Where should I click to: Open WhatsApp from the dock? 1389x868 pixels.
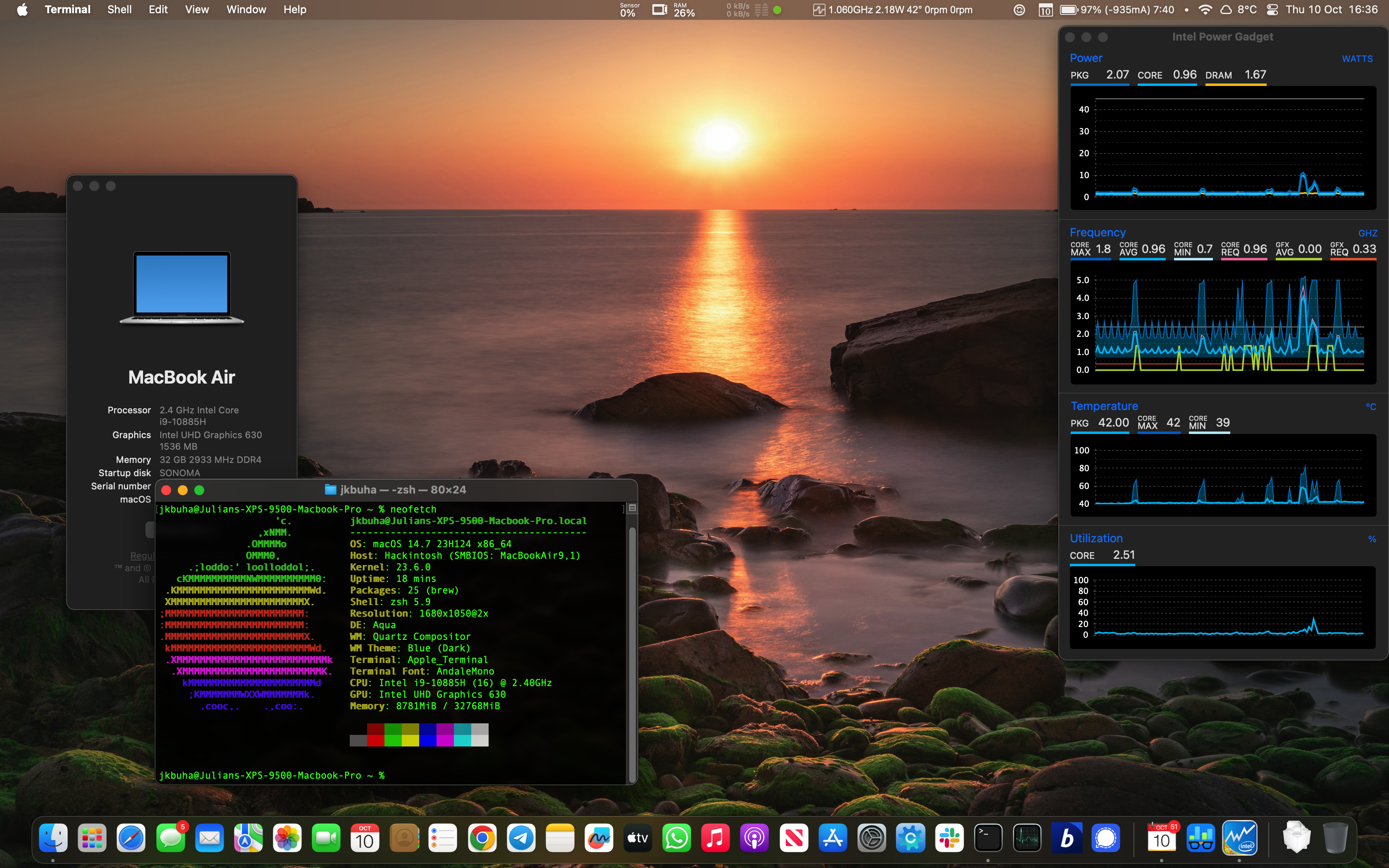(x=677, y=839)
